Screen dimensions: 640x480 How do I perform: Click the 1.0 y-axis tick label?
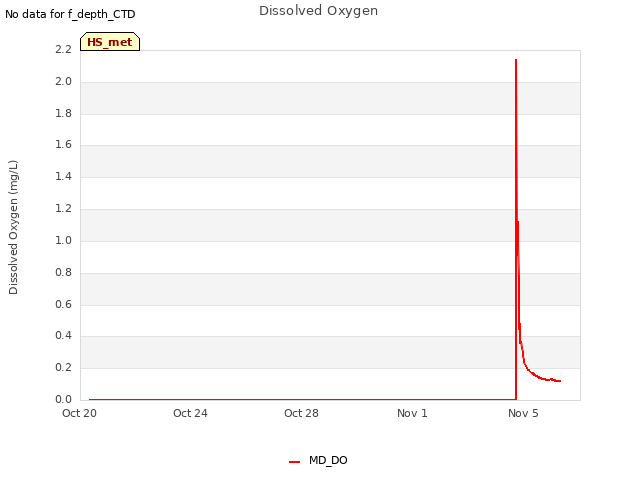[x=63, y=240]
